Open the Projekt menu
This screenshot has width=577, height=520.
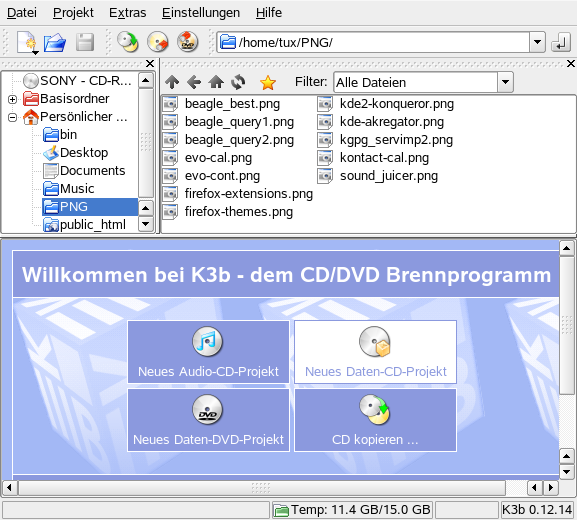coord(73,13)
